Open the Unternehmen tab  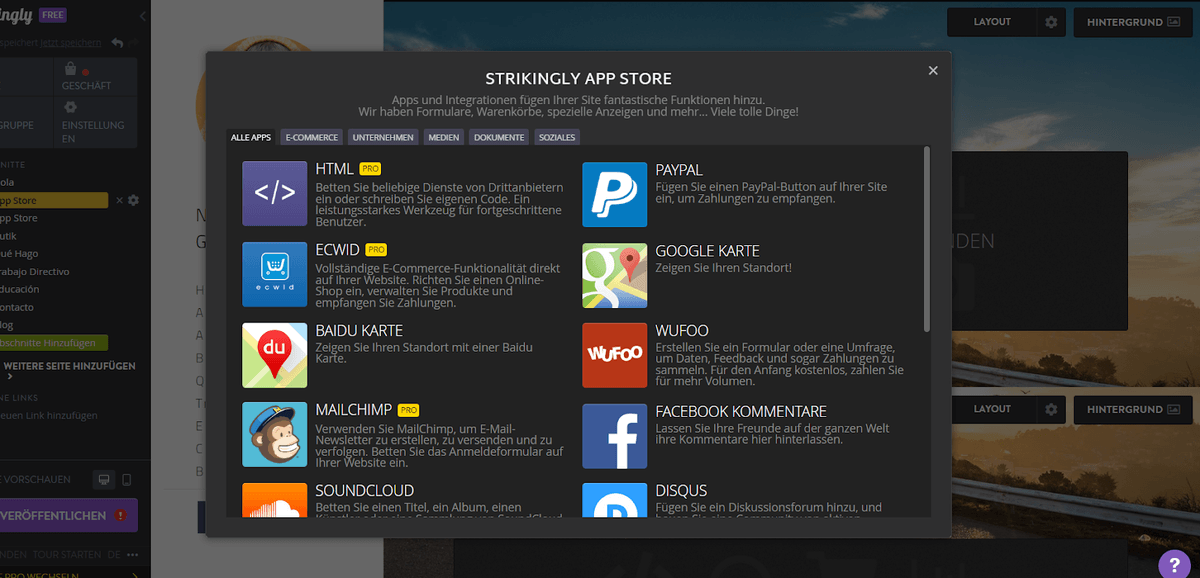coord(383,137)
